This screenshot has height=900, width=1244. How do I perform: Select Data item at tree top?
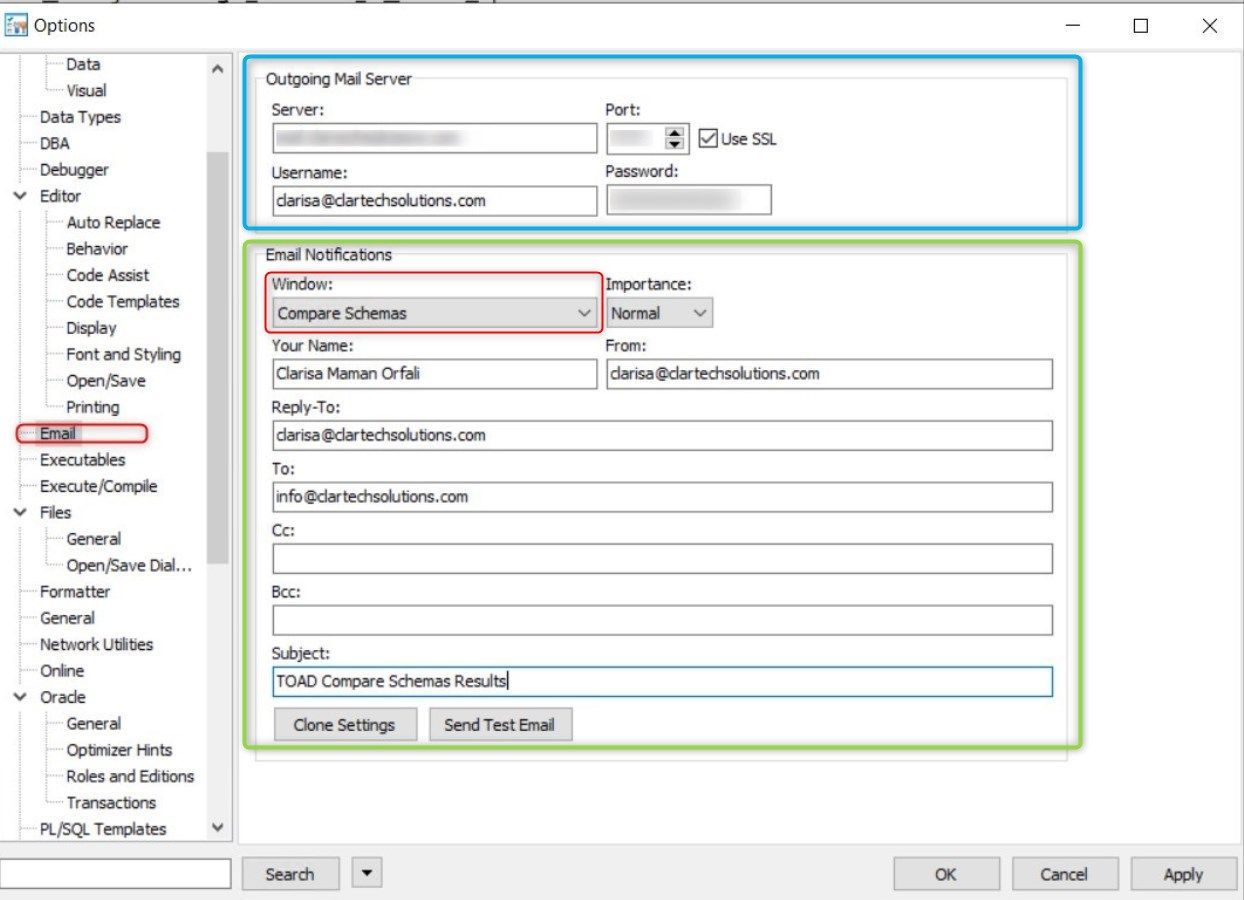pos(83,64)
